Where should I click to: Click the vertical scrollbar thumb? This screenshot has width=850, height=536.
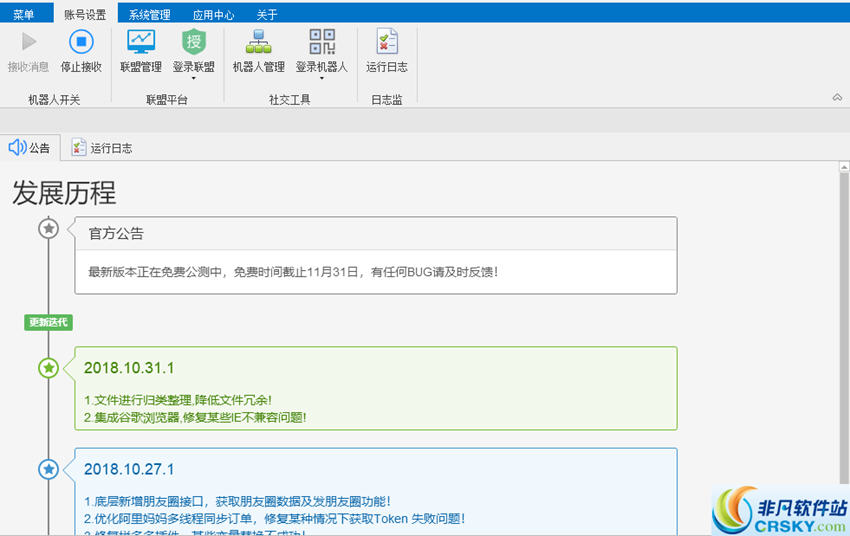(x=844, y=328)
